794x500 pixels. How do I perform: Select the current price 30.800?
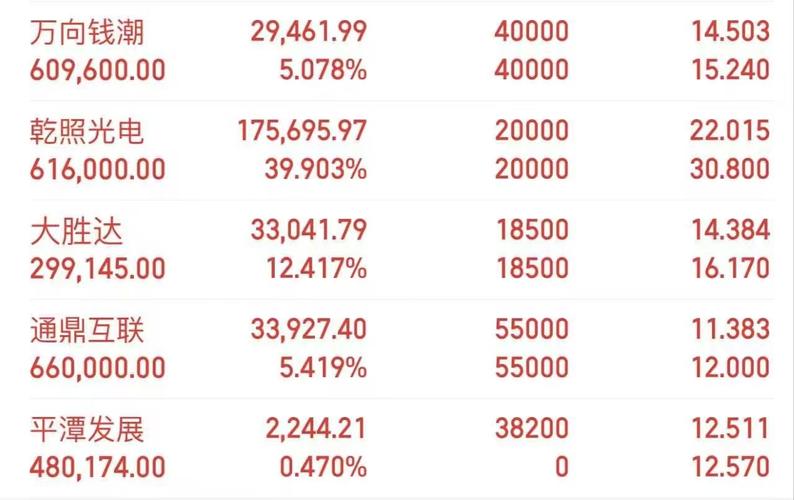730,169
